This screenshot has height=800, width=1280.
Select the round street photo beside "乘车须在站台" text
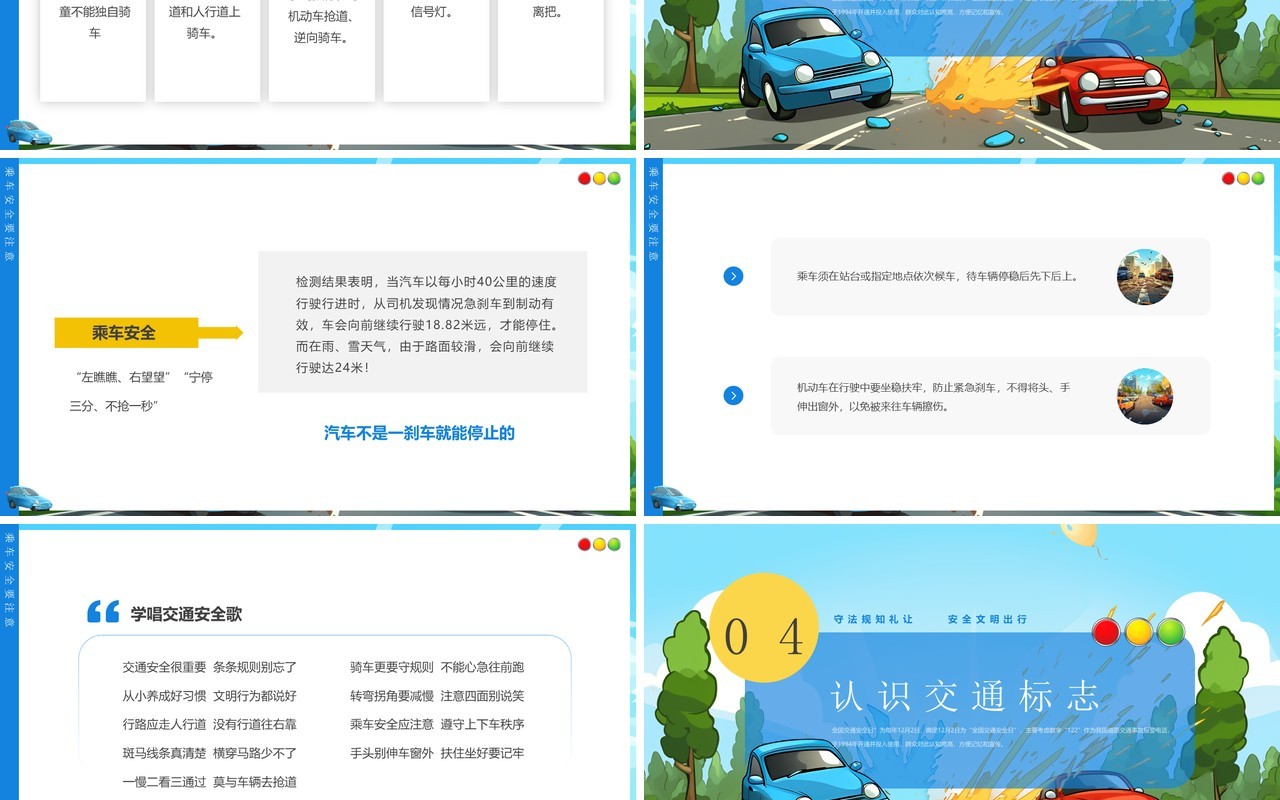tap(1145, 277)
